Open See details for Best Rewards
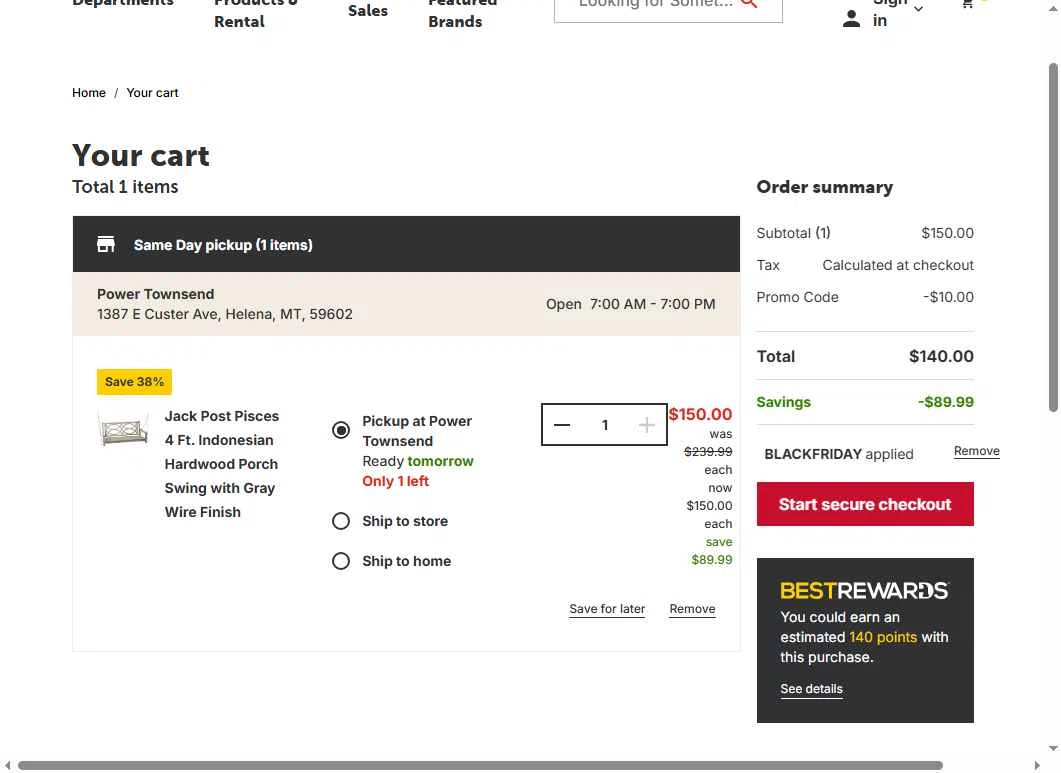 pos(811,689)
